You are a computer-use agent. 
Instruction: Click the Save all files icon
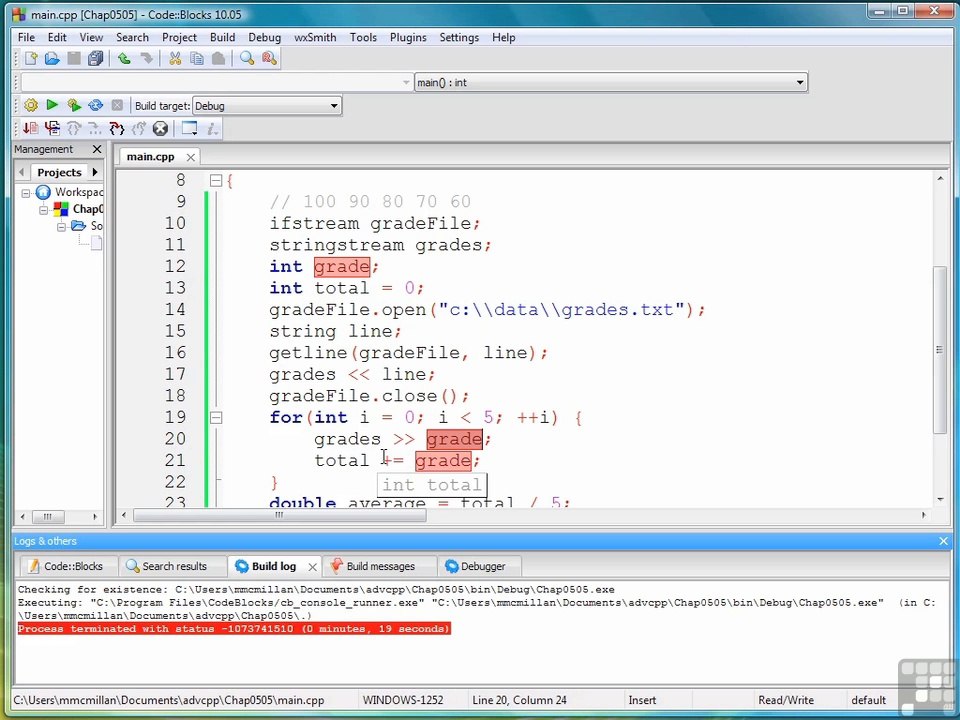96,59
